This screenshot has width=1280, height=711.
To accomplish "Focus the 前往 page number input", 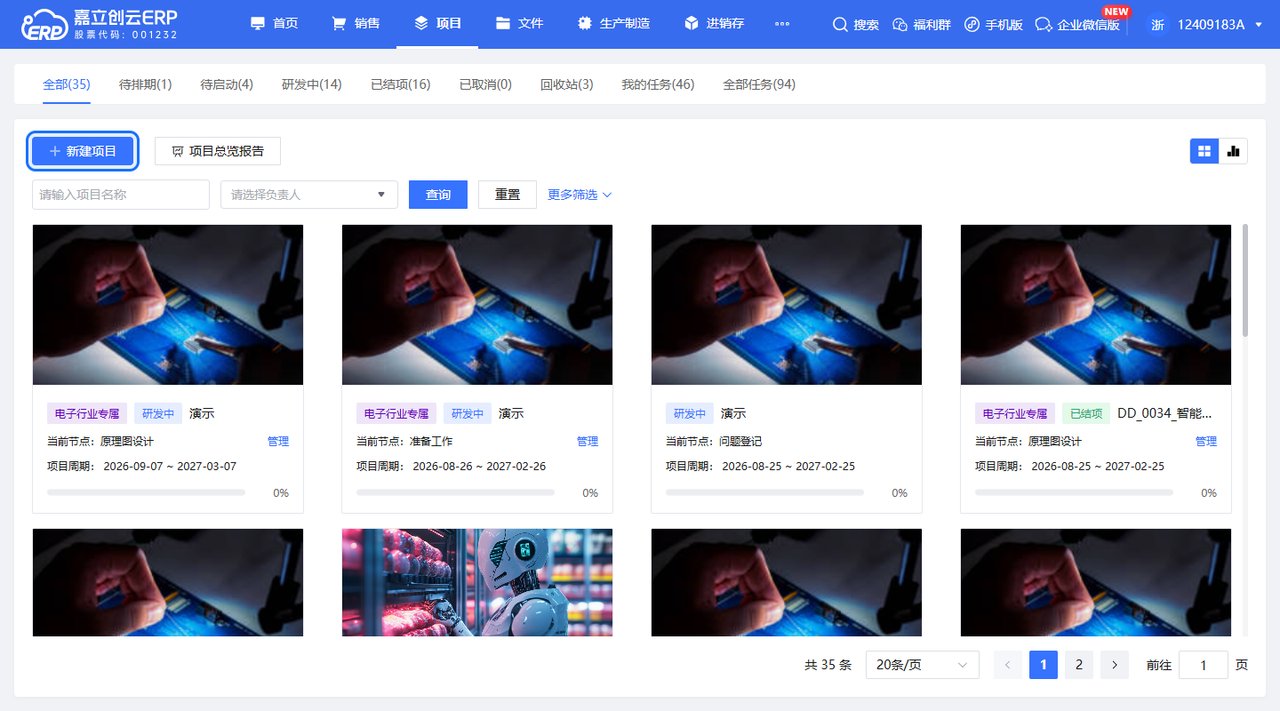I will 1203,665.
